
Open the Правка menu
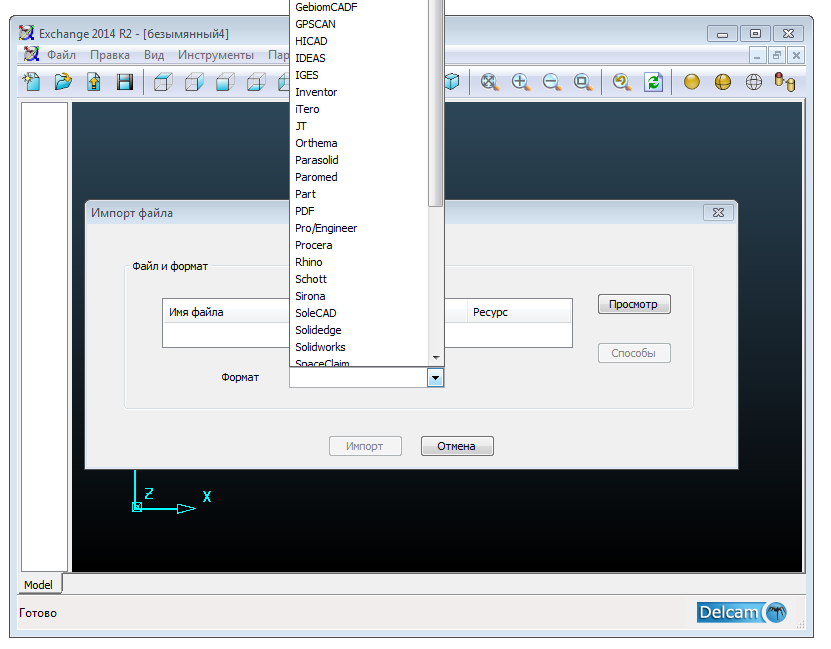point(110,55)
